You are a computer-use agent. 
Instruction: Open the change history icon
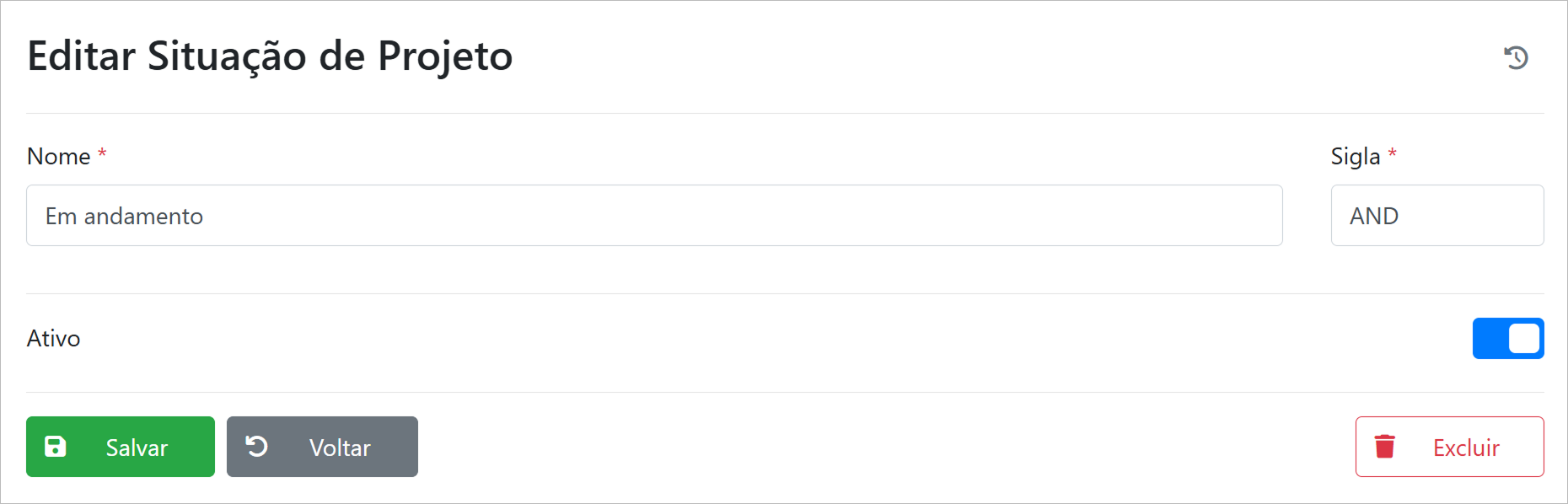[x=1516, y=57]
